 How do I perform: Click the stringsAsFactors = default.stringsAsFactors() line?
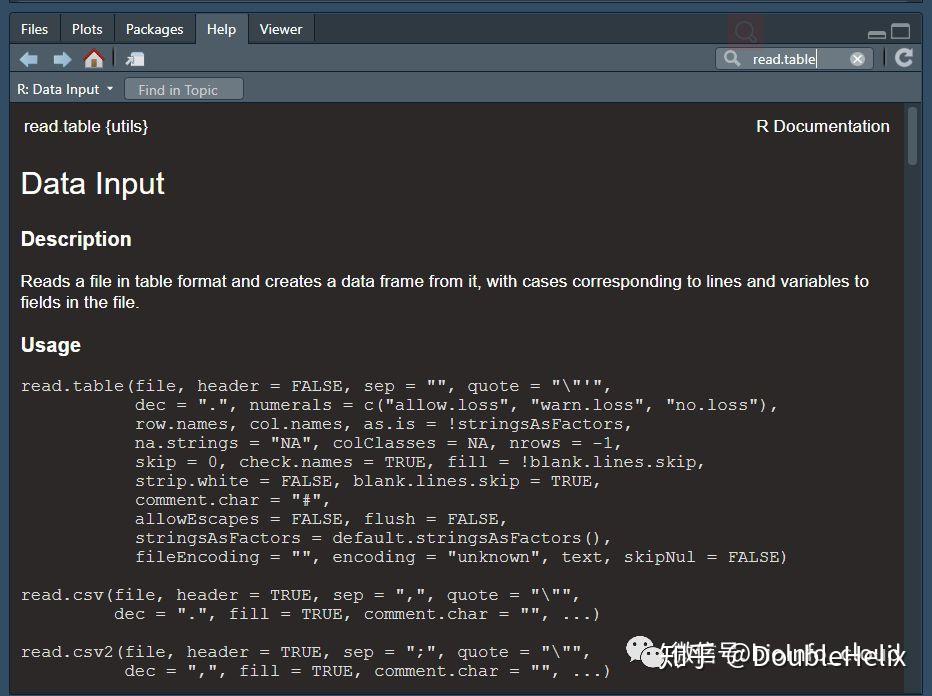pos(373,538)
